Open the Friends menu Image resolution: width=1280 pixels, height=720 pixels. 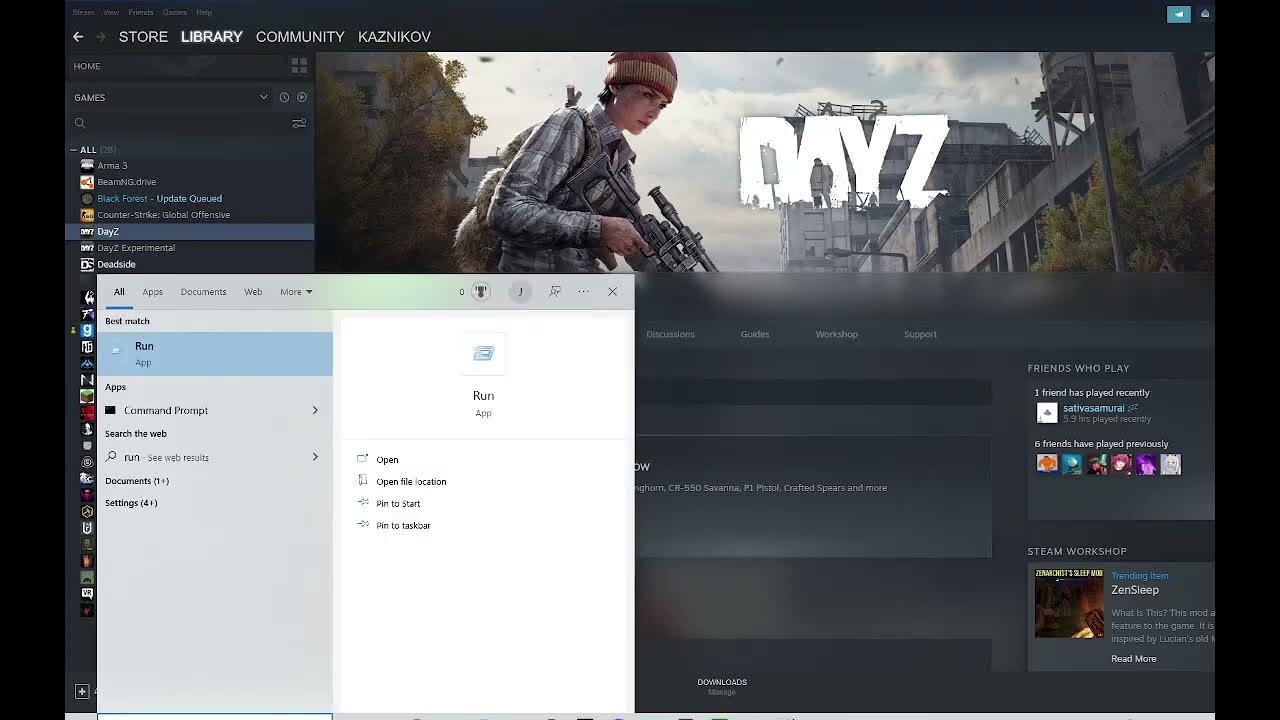141,12
